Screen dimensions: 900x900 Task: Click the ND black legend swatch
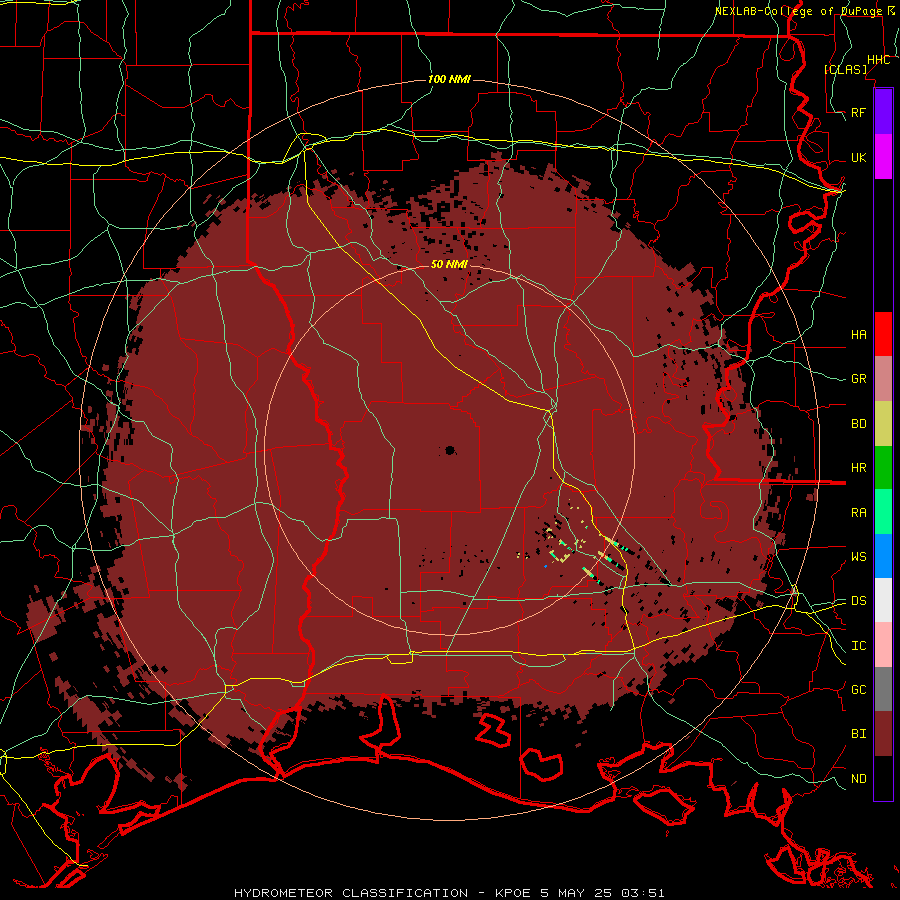click(x=883, y=778)
